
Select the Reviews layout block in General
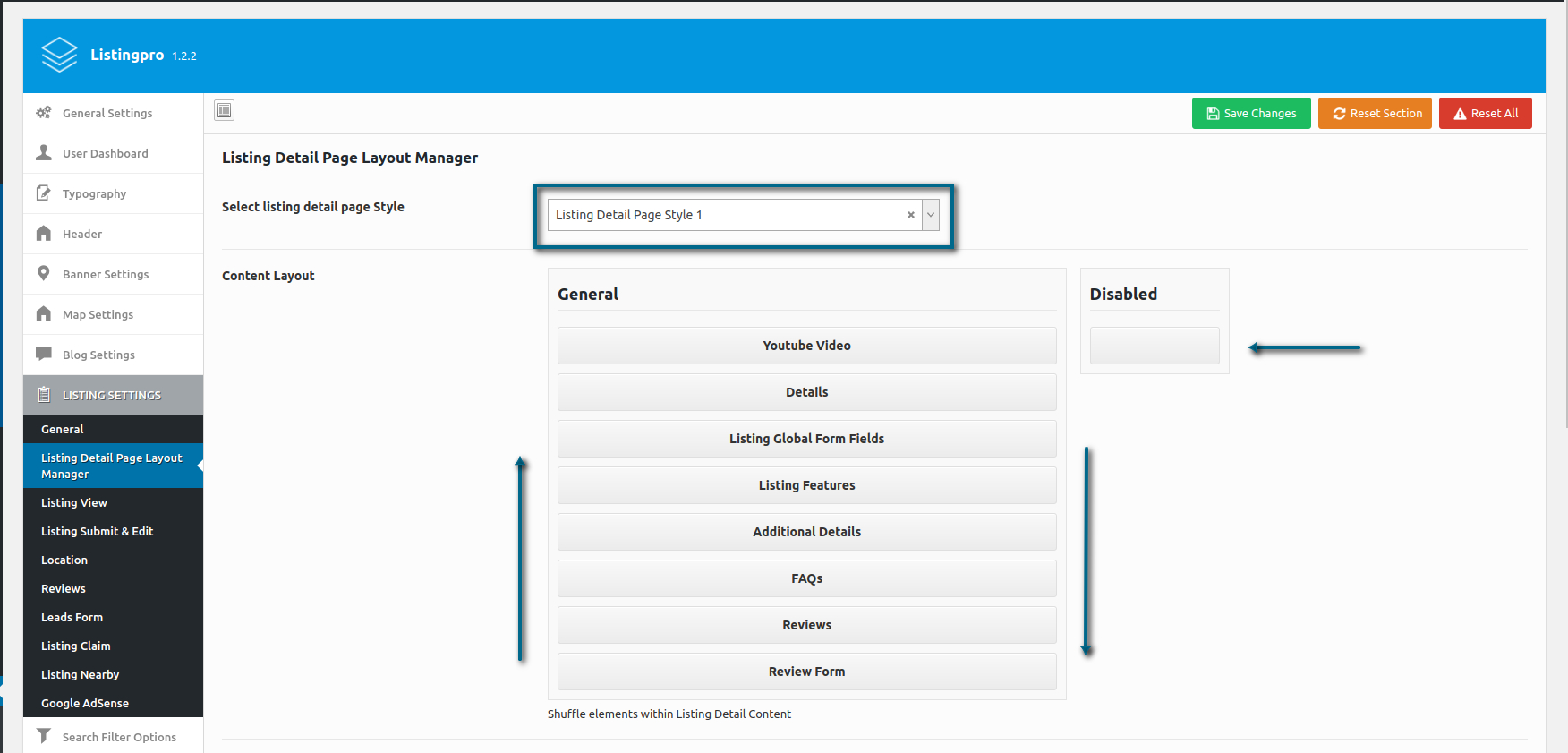[x=806, y=625]
